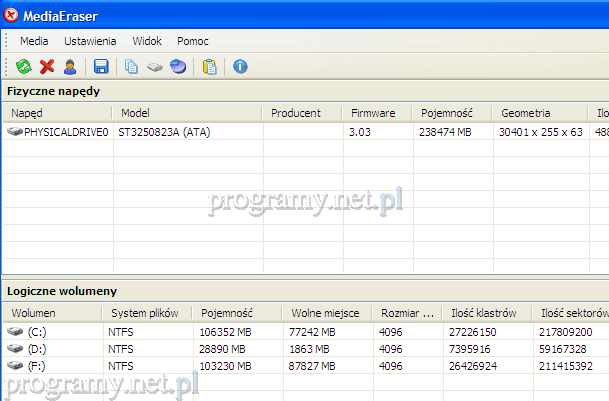Click the blue floppy disk save icon
This screenshot has height=401, width=609.
point(101,67)
